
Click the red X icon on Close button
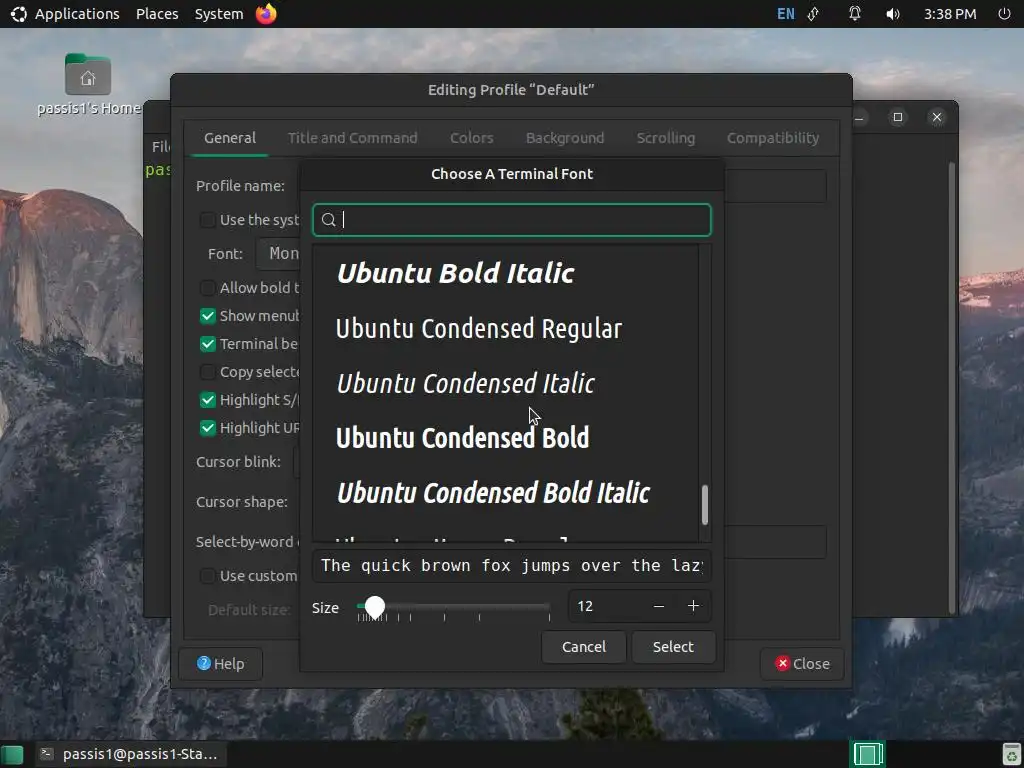coord(782,664)
